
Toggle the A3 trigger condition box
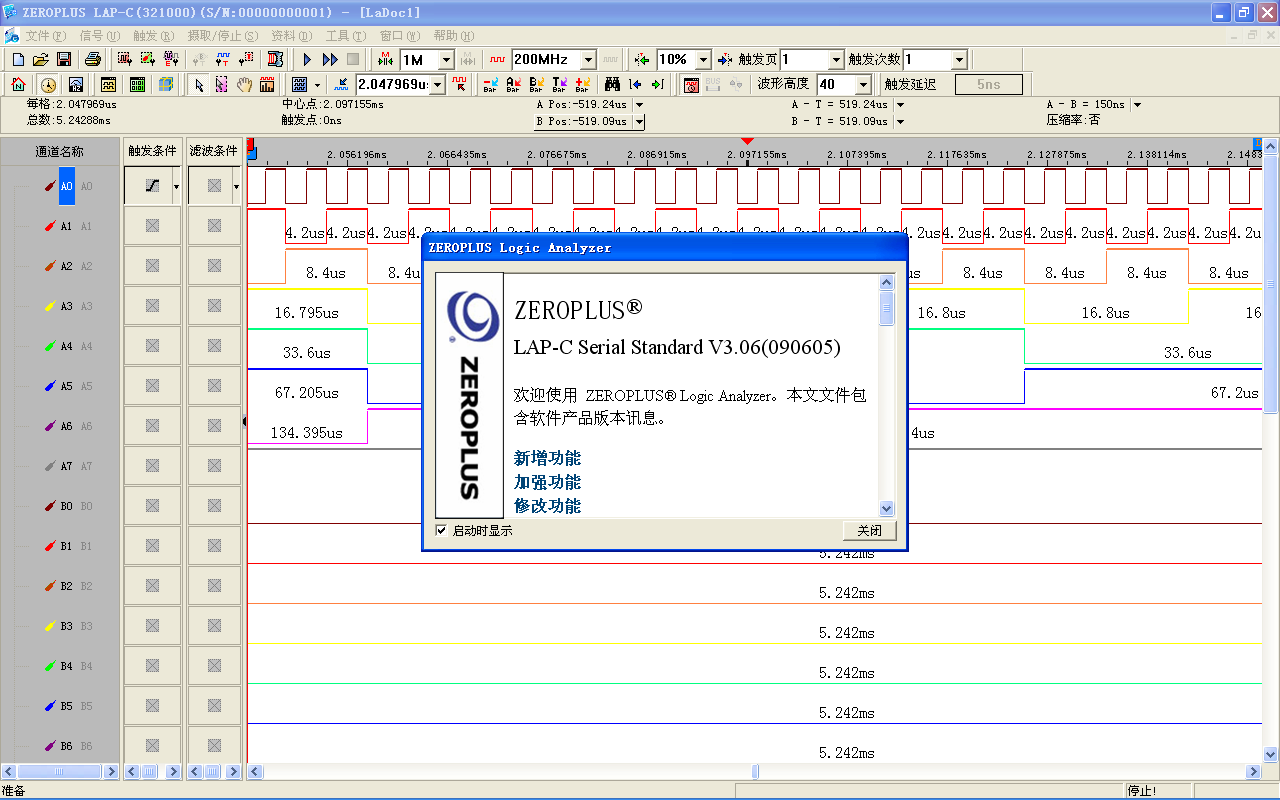(x=152, y=306)
